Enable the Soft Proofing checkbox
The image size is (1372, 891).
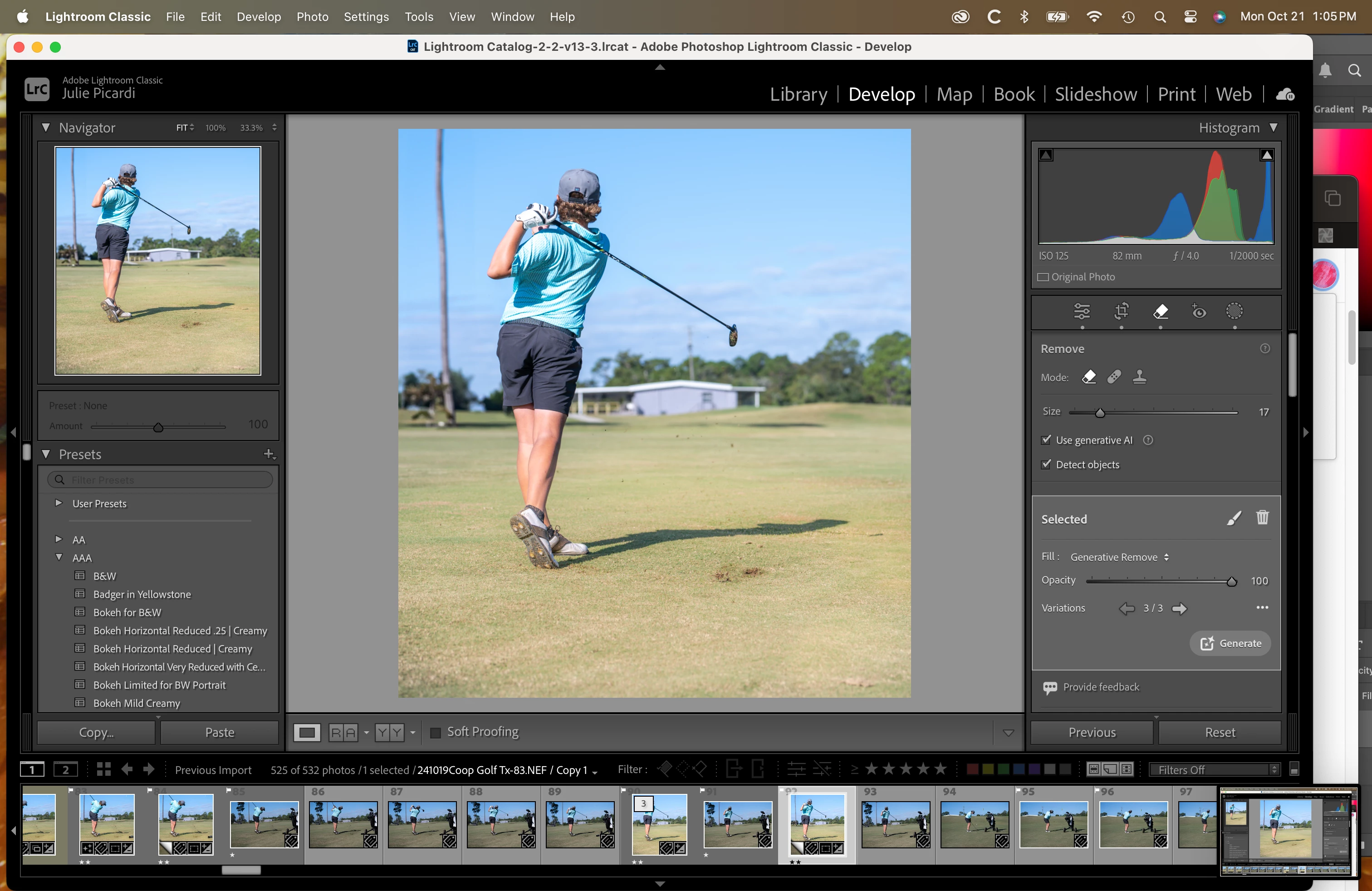(436, 732)
